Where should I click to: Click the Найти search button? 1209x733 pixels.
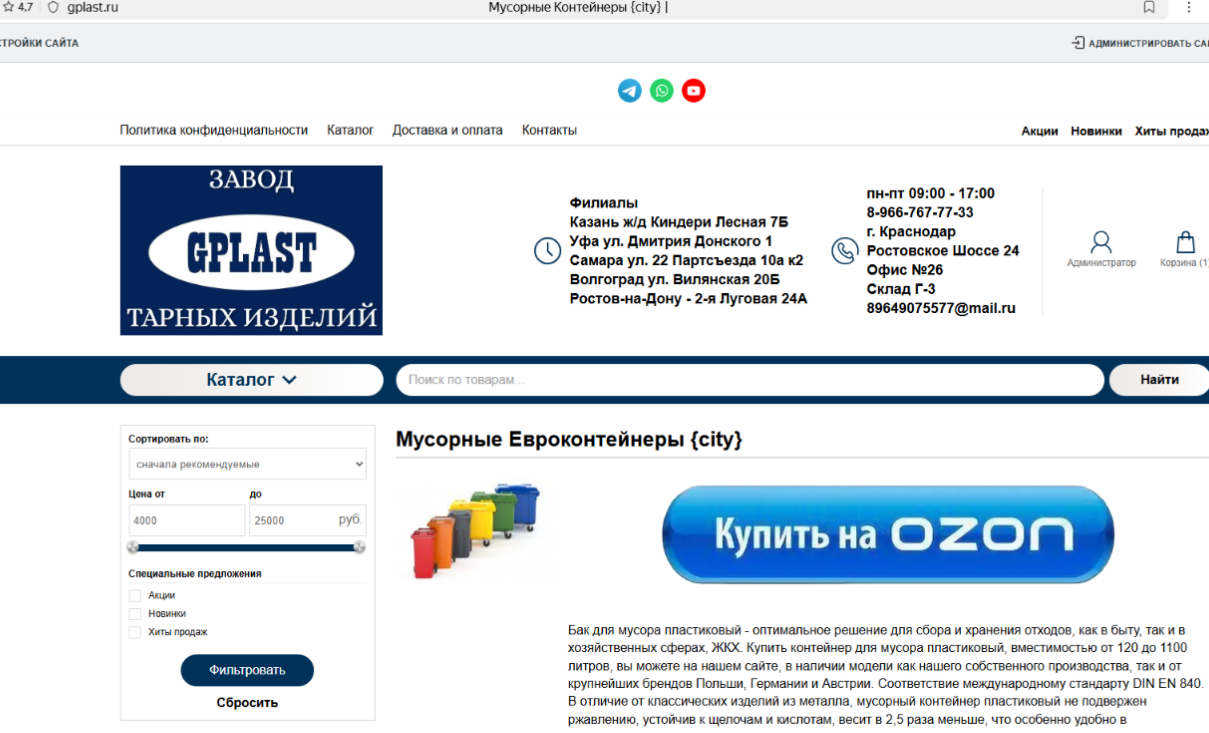coord(1159,380)
